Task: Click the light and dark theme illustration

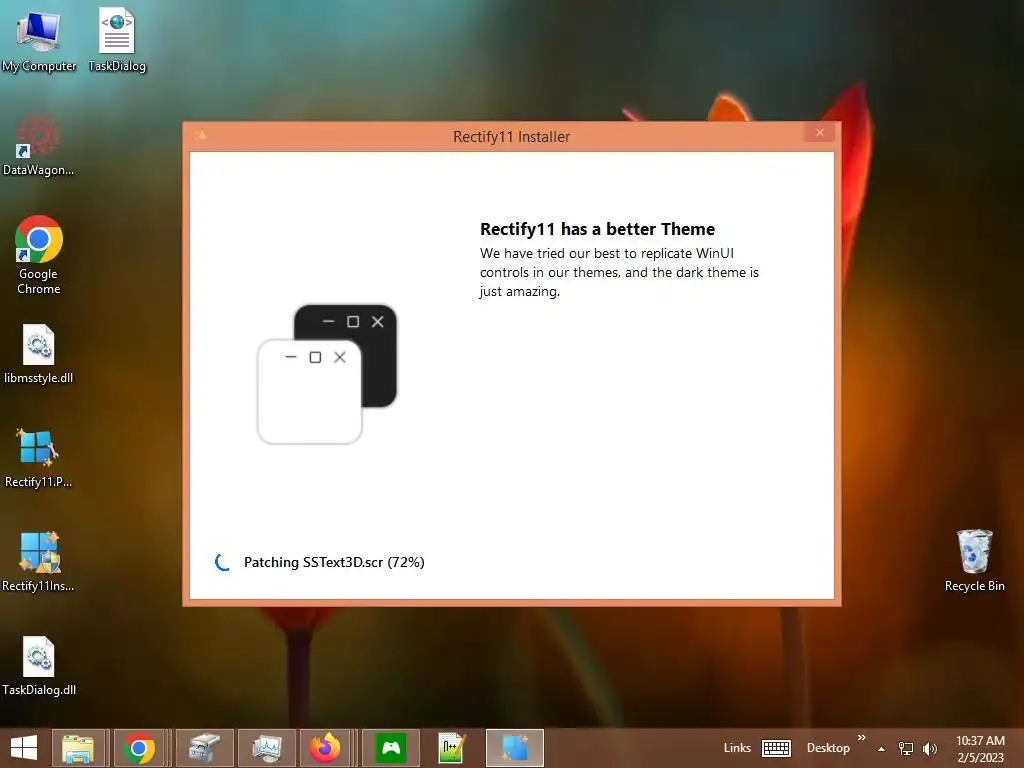Action: point(327,374)
